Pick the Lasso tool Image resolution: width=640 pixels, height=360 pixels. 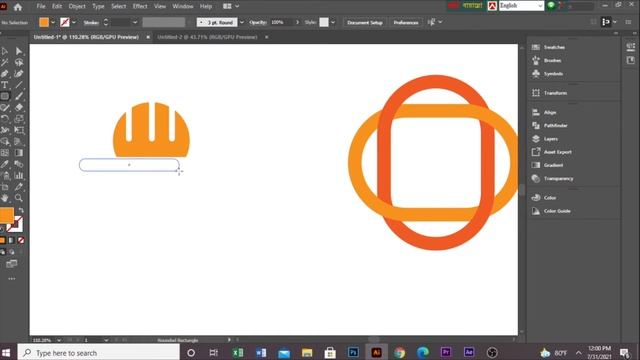[x=19, y=62]
